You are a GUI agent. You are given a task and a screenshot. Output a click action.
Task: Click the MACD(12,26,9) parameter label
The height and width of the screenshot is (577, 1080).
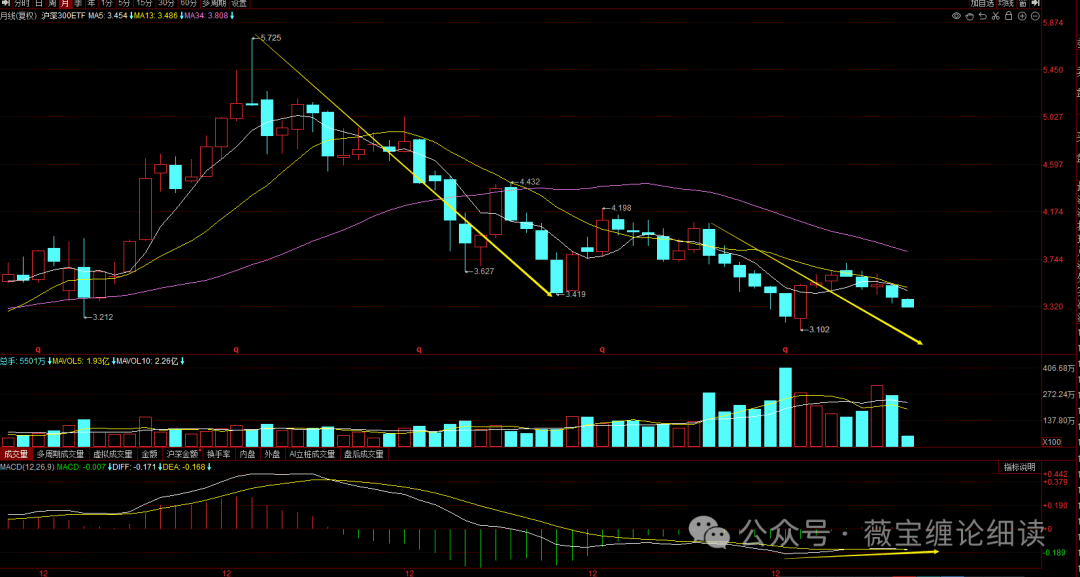pyautogui.click(x=27, y=467)
